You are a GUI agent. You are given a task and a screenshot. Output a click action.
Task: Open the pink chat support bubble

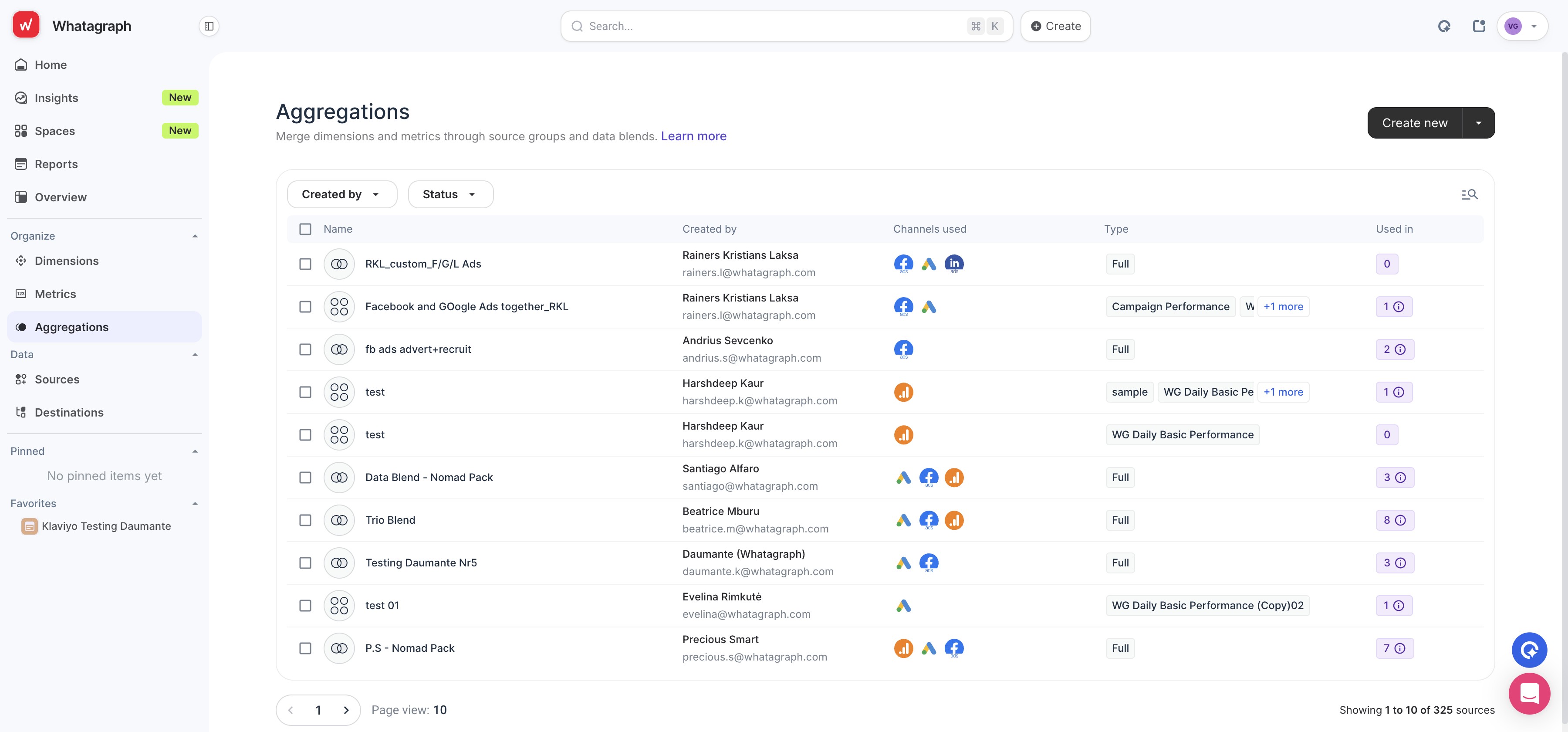coord(1529,694)
